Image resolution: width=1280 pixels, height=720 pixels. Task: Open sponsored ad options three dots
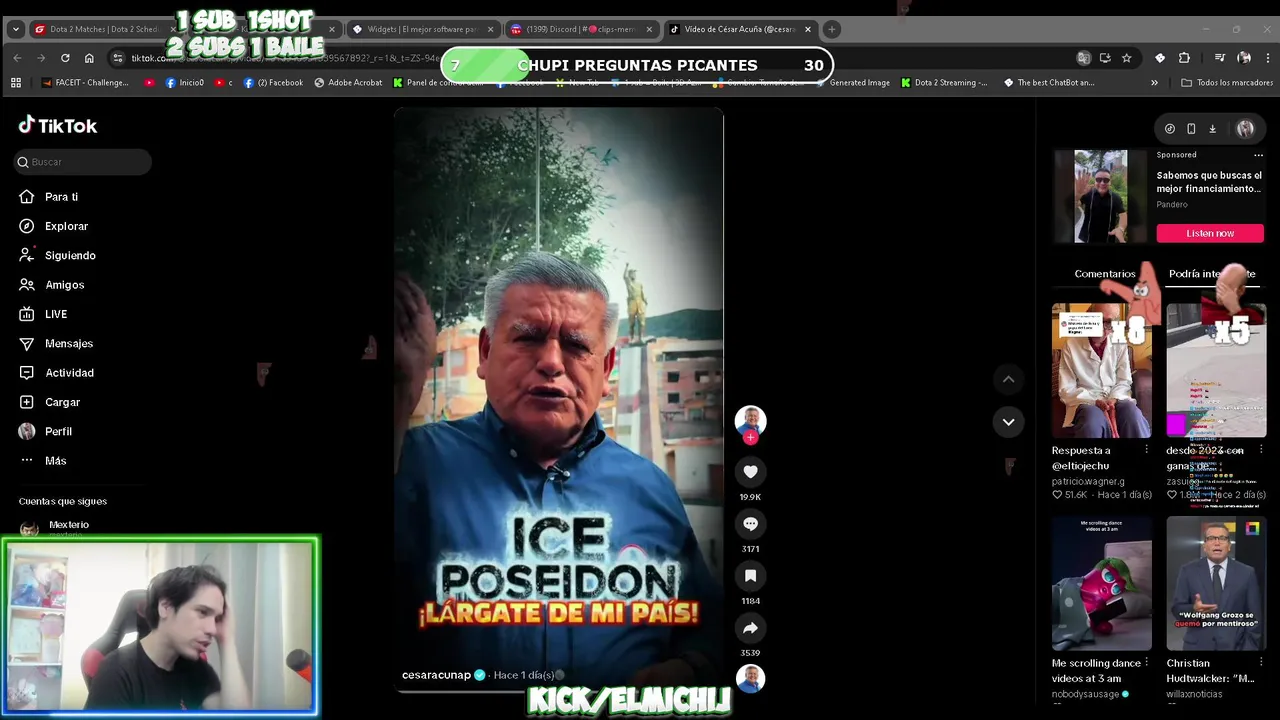(x=1258, y=155)
